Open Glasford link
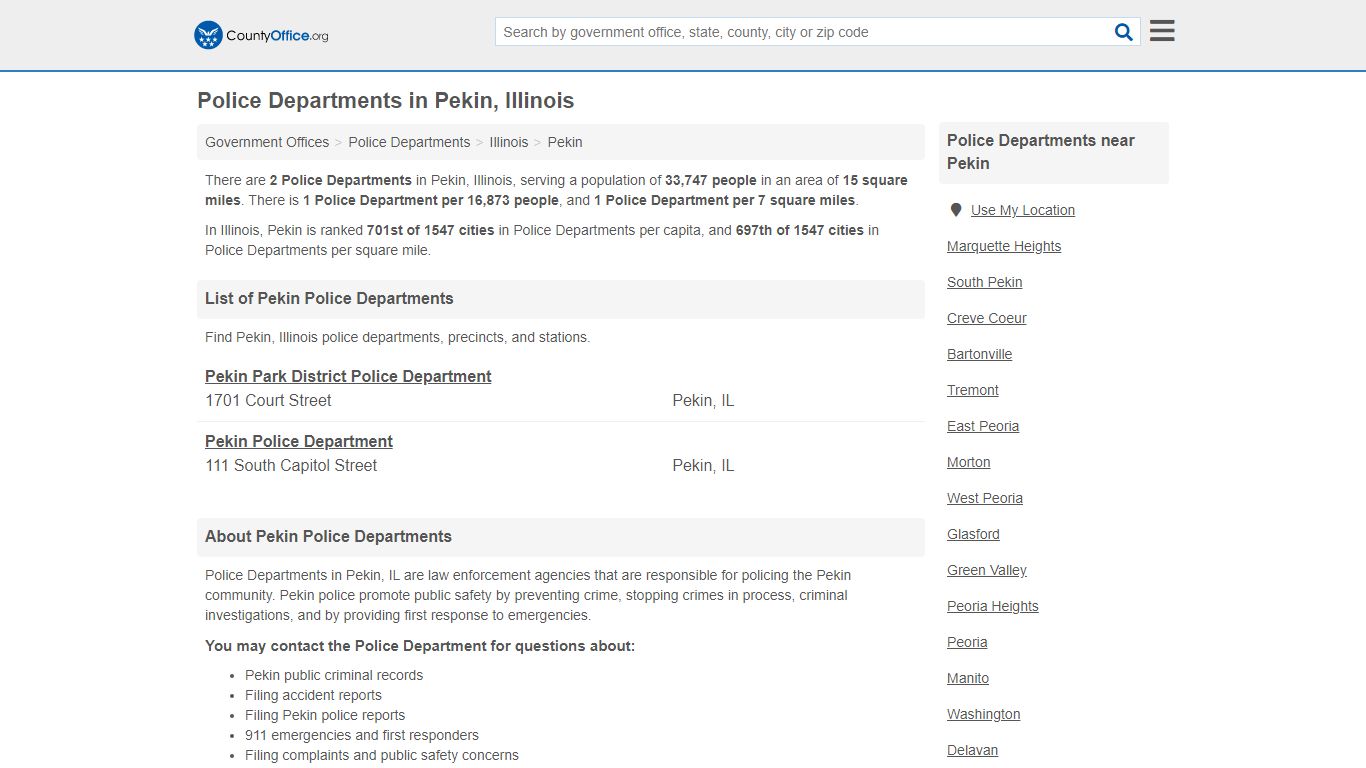The image size is (1366, 768). pyautogui.click(x=973, y=534)
